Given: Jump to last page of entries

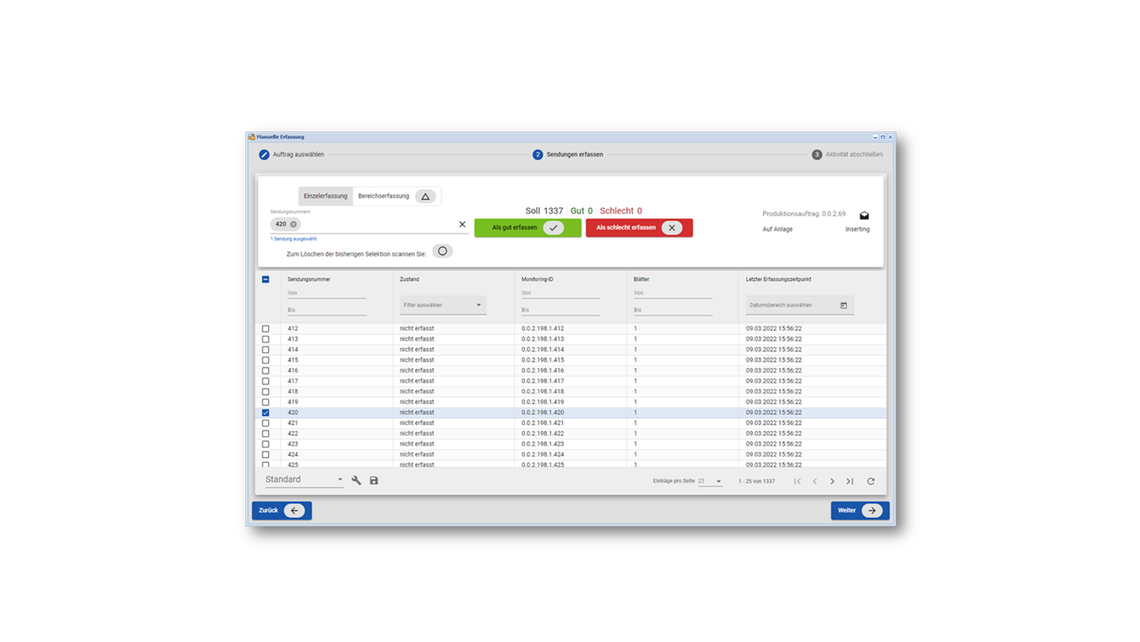Looking at the screenshot, I should [x=850, y=482].
